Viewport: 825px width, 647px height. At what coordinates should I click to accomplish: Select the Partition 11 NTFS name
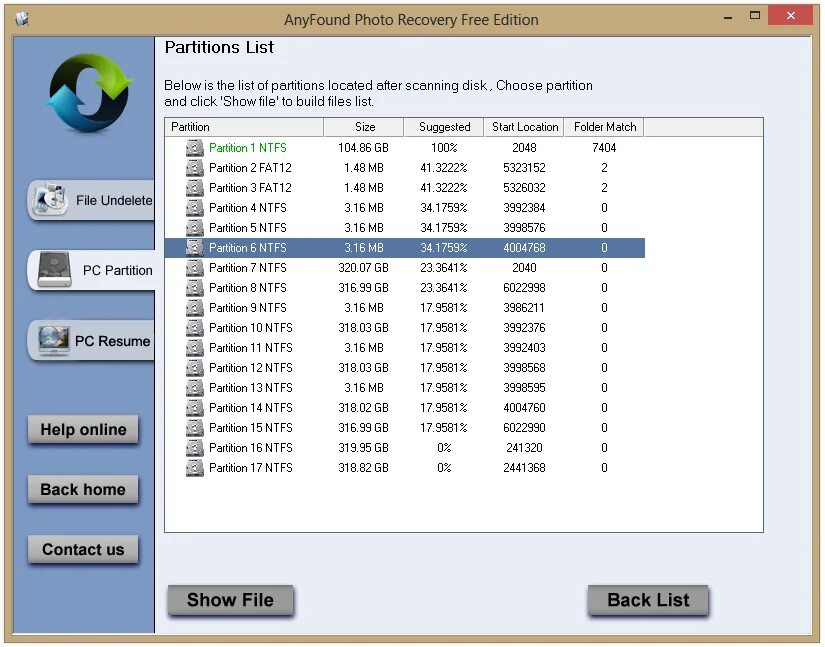[x=251, y=348]
